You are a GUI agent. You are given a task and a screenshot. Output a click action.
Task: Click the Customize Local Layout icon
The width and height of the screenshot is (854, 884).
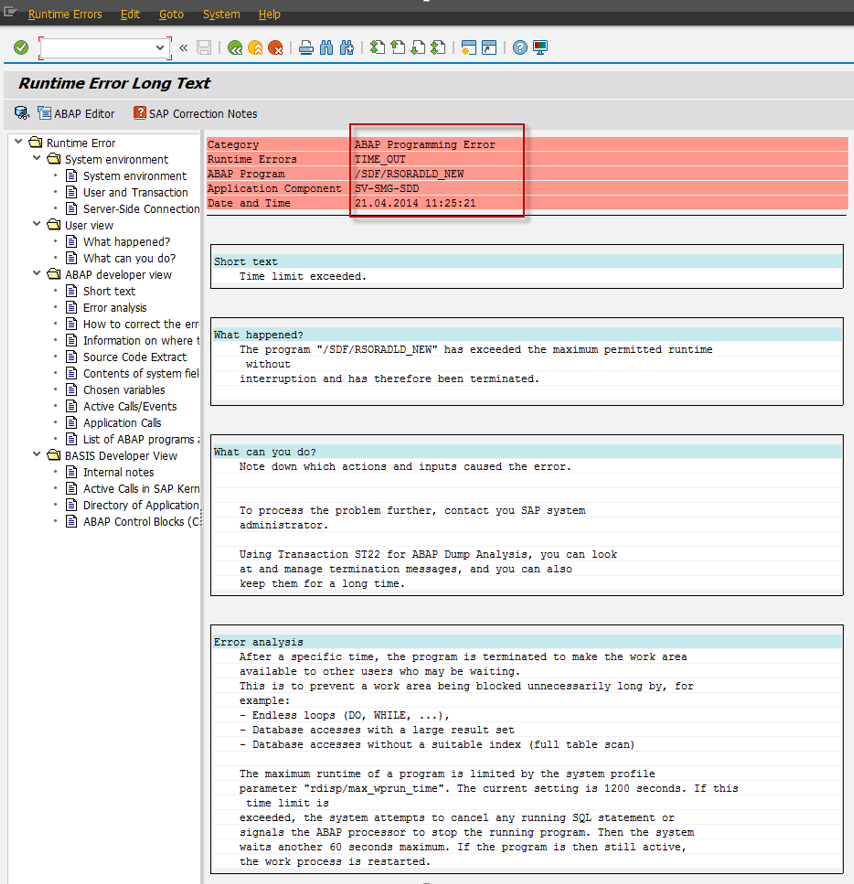click(540, 47)
